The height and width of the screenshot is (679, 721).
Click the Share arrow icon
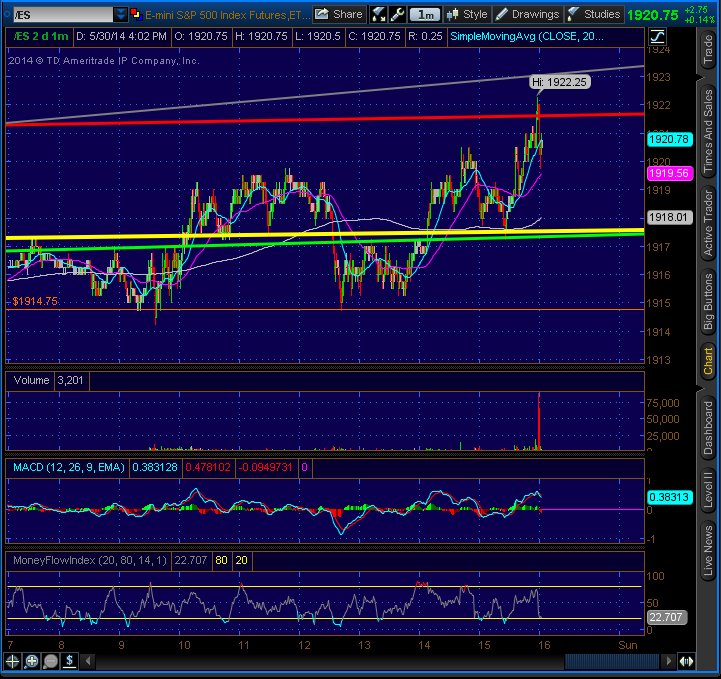coord(322,14)
